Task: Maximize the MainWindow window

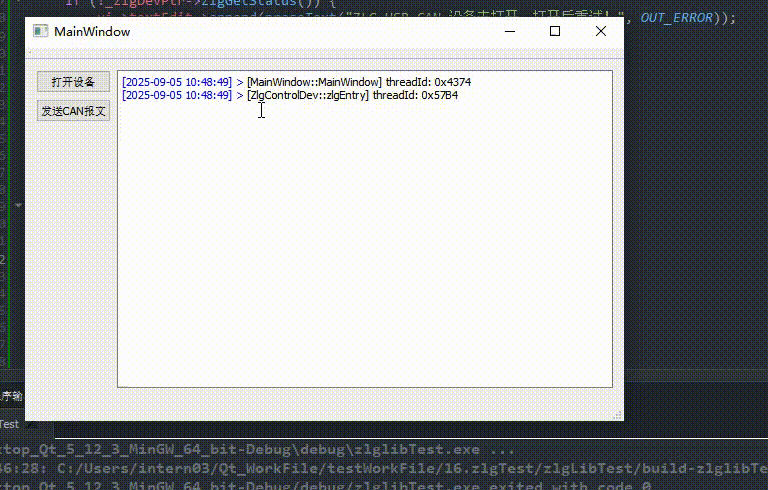Action: tap(555, 31)
